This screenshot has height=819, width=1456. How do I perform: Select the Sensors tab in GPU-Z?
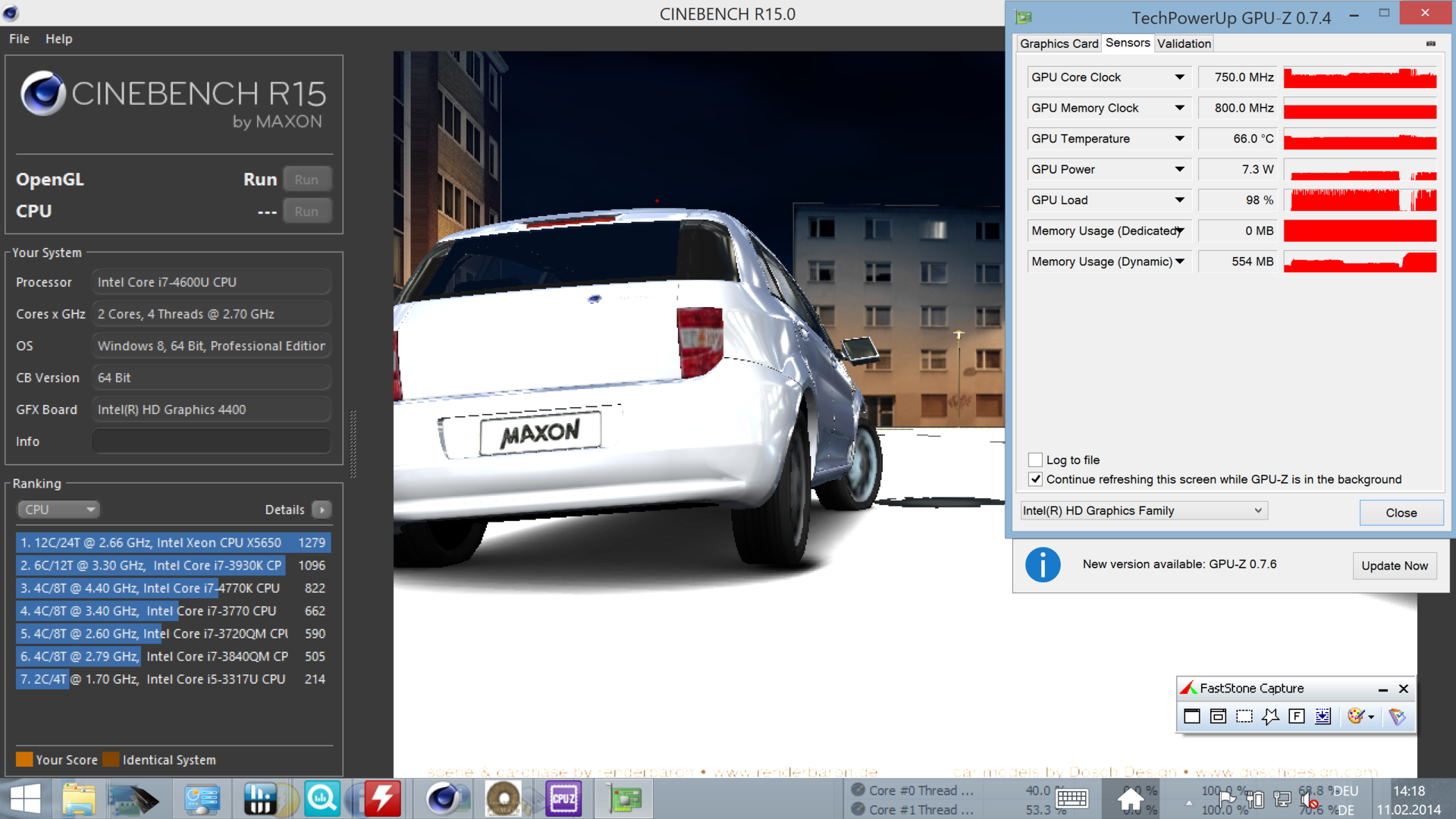1128,43
